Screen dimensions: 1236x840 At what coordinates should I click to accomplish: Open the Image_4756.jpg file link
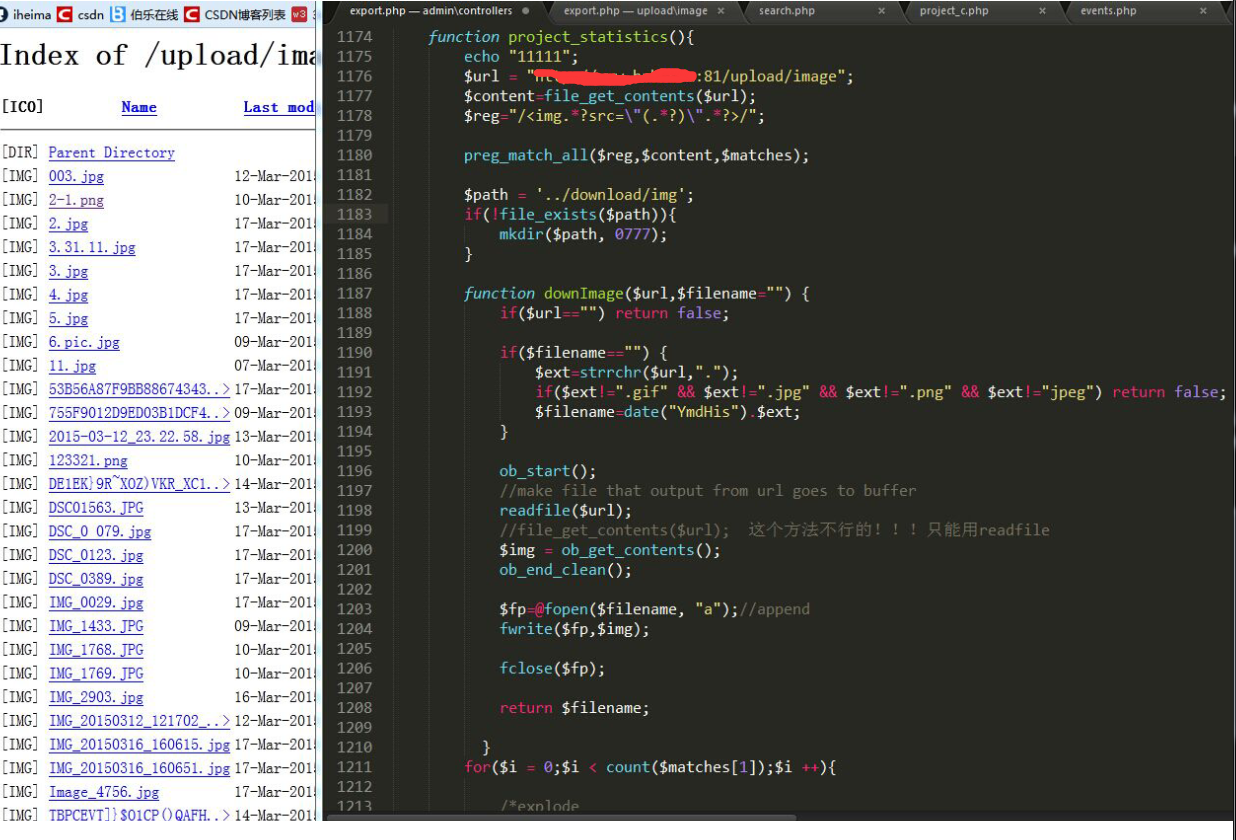pos(104,792)
